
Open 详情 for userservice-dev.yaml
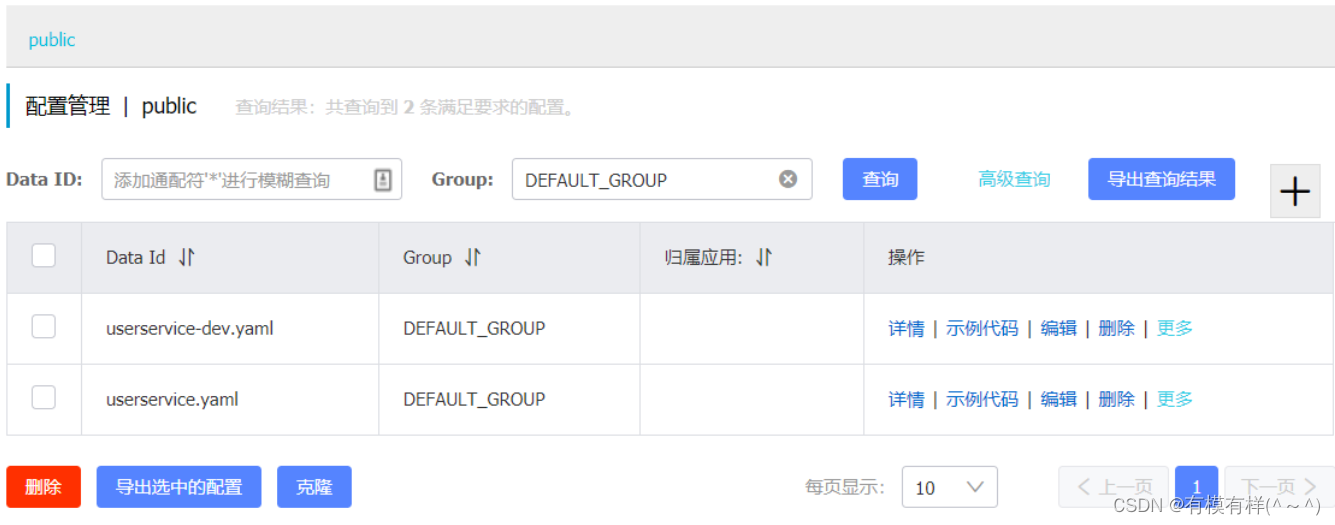(x=906, y=328)
